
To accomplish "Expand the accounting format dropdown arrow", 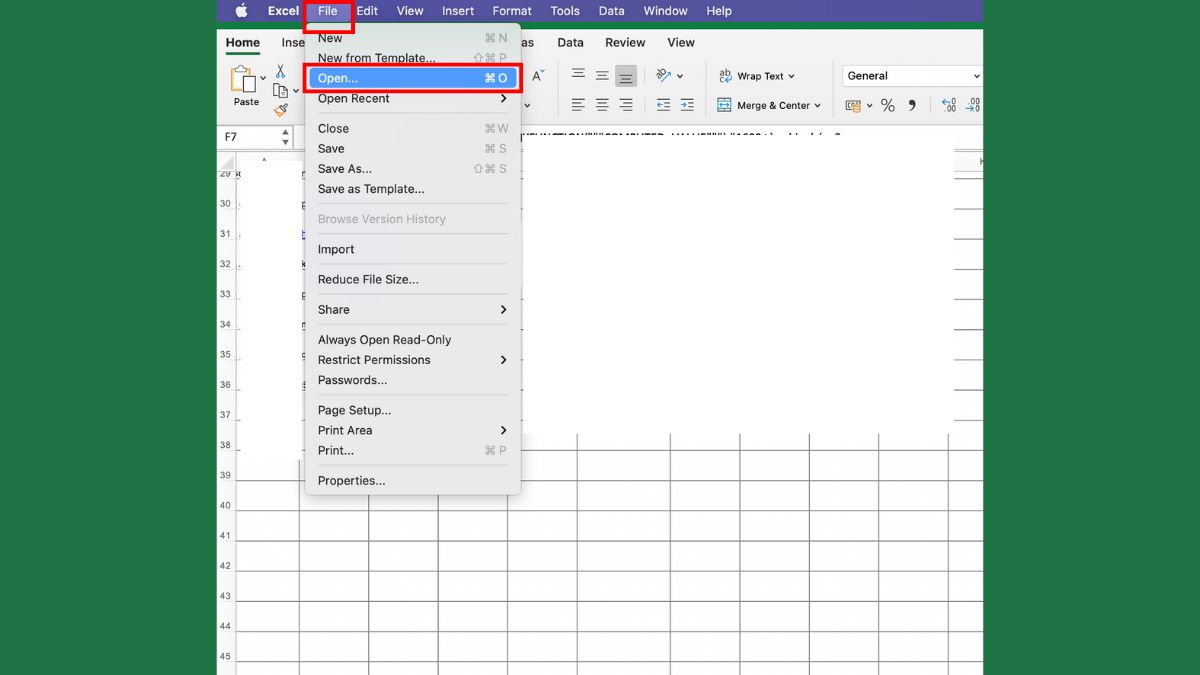I will (869, 105).
